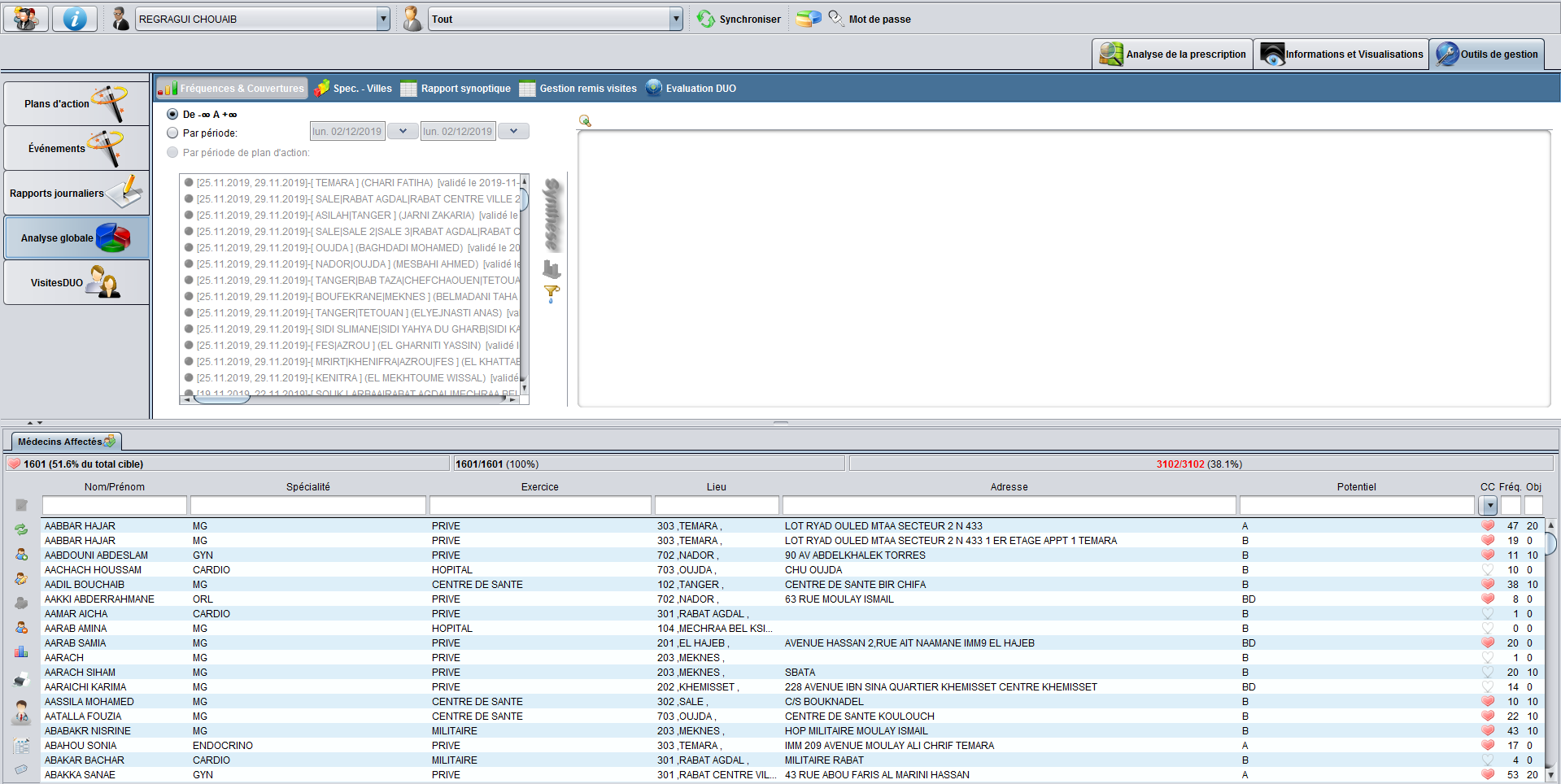Click the gray bar chart icon under Synthèse

click(552, 269)
